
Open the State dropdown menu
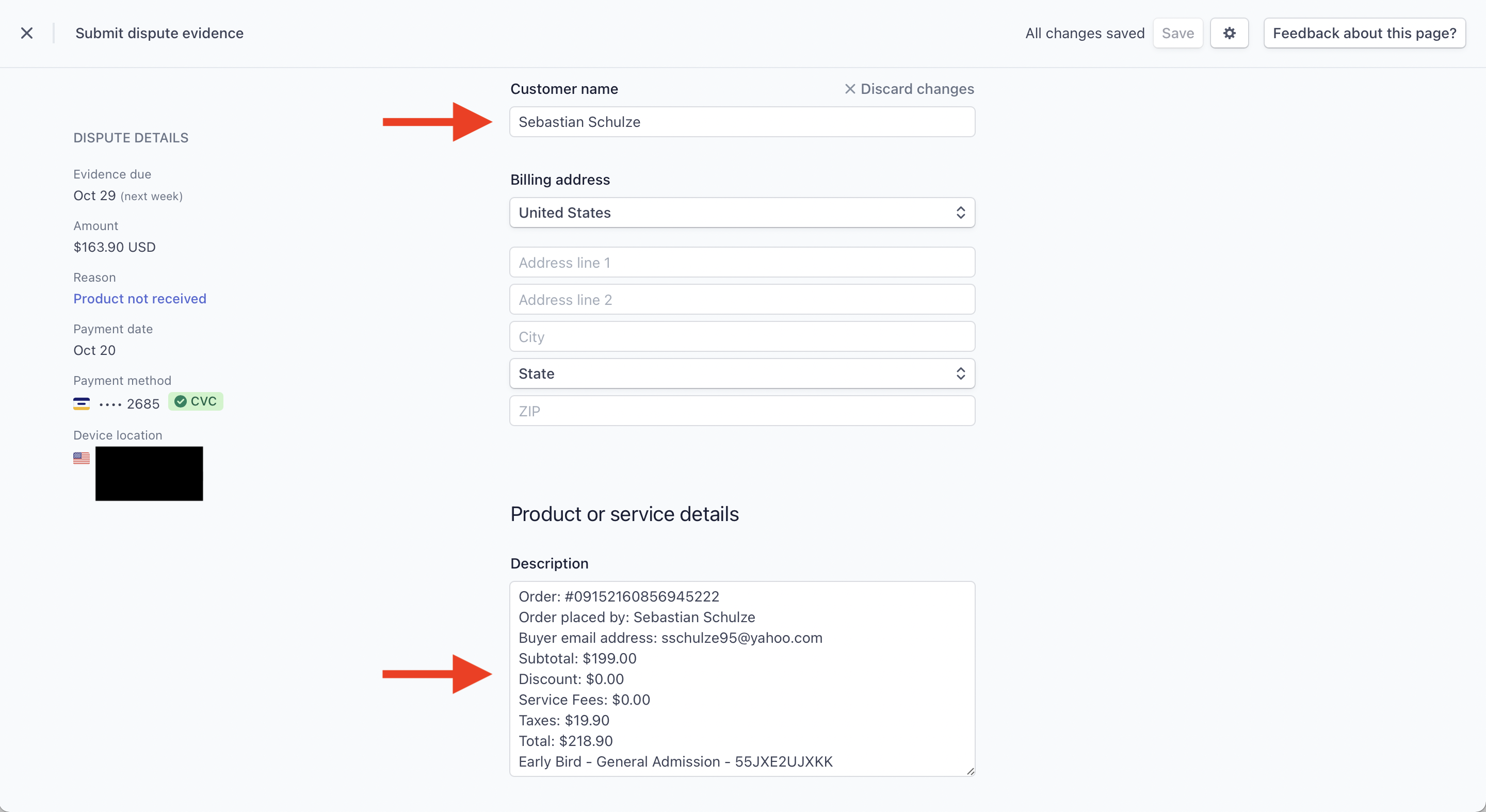click(742, 373)
